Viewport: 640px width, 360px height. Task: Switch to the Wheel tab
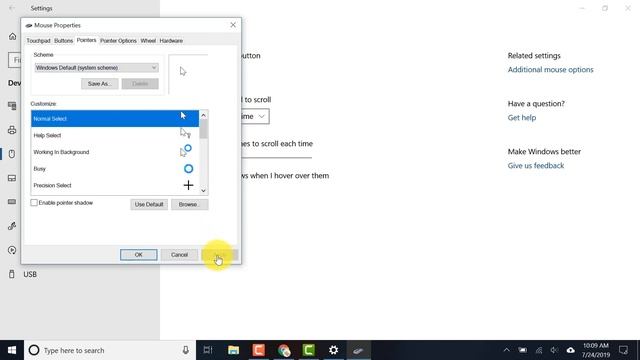pyautogui.click(x=148, y=41)
